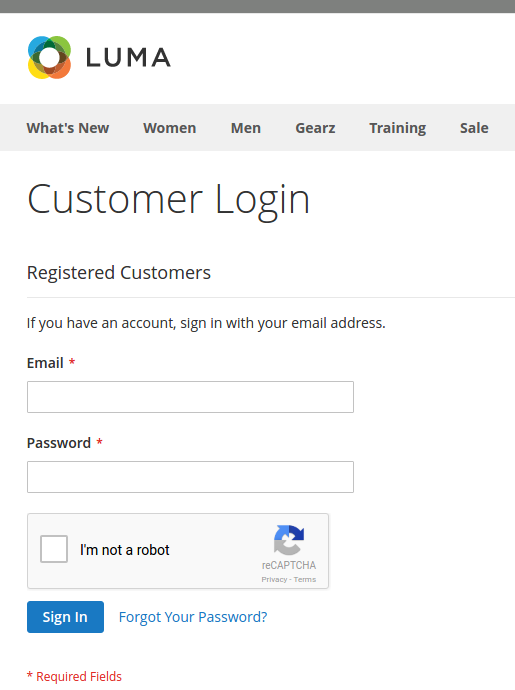Open the reCAPTCHA Privacy link

click(x=274, y=580)
